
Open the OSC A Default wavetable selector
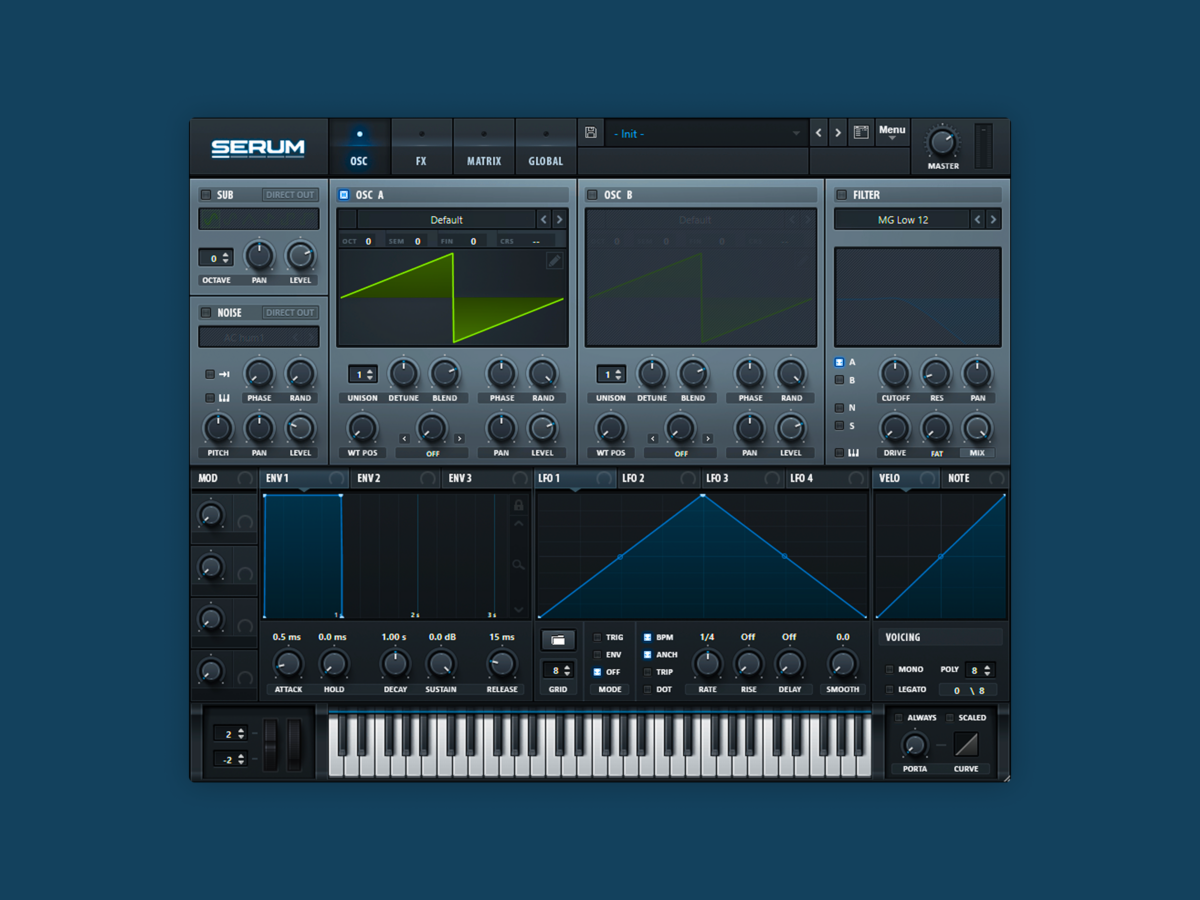pos(447,219)
